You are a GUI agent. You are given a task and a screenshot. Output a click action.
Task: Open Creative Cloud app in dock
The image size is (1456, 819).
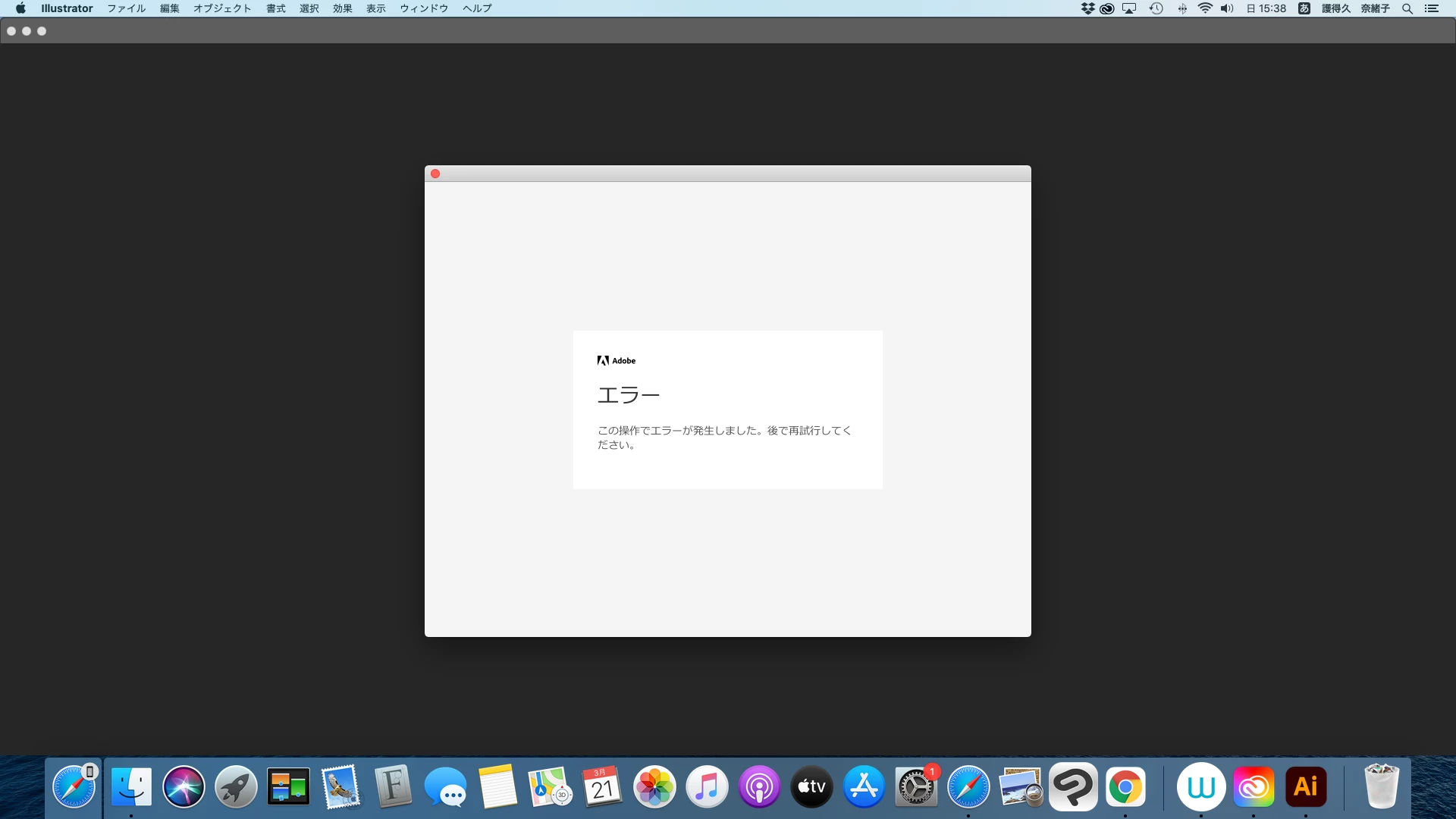[1254, 787]
